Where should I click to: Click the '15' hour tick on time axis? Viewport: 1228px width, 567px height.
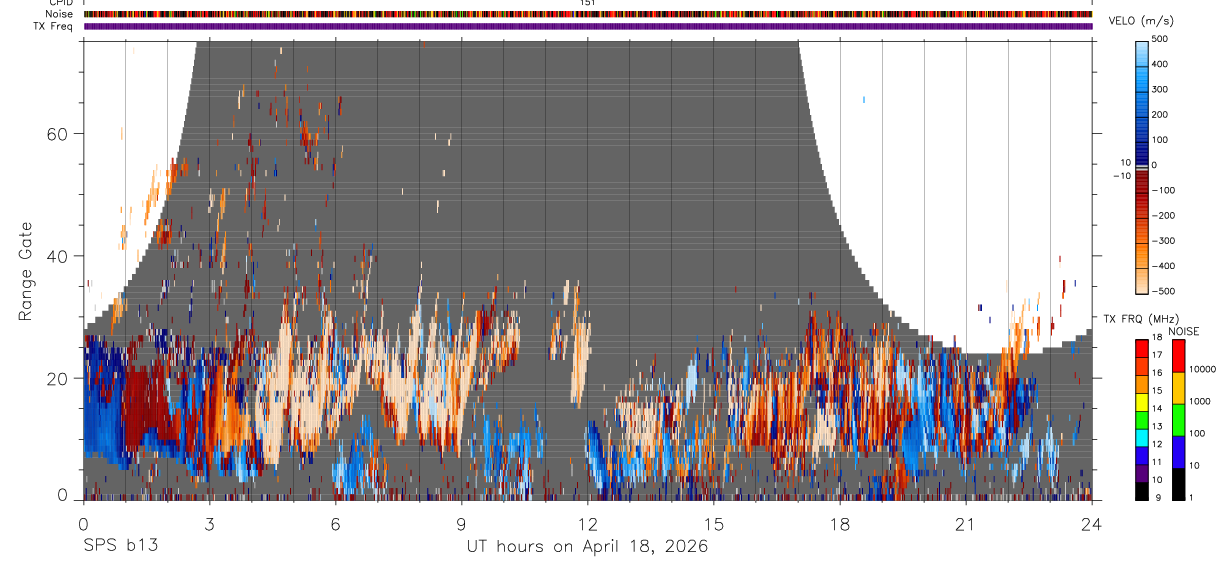714,524
